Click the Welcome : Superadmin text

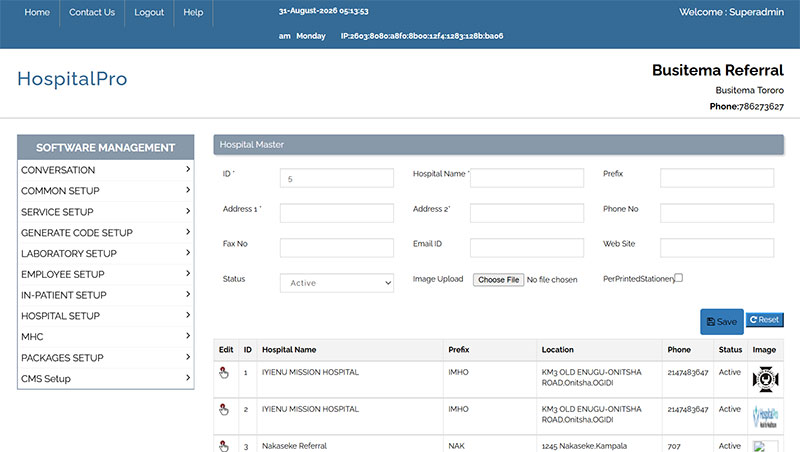pyautogui.click(x=731, y=12)
